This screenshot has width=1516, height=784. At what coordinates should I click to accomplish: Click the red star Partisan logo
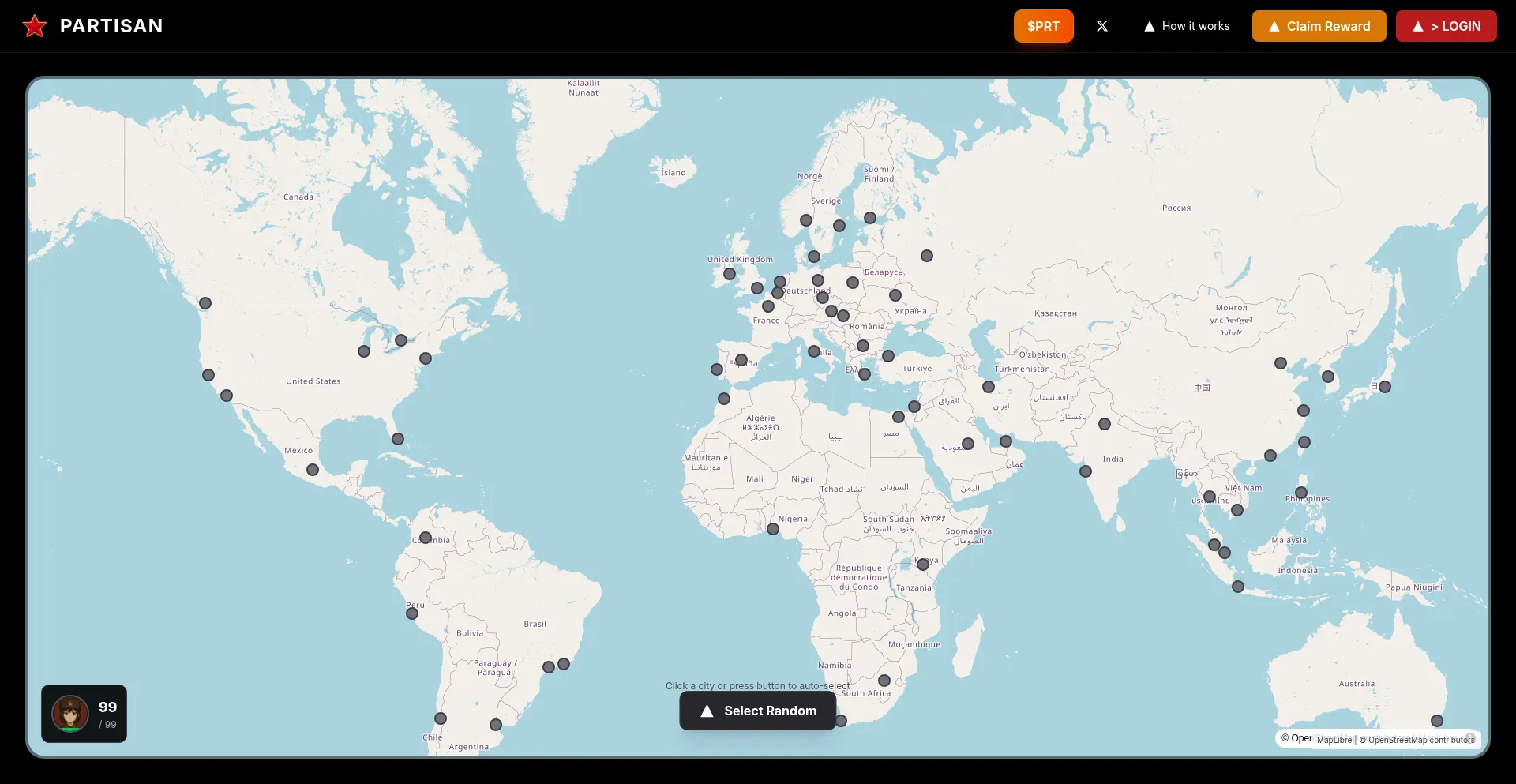coord(35,26)
